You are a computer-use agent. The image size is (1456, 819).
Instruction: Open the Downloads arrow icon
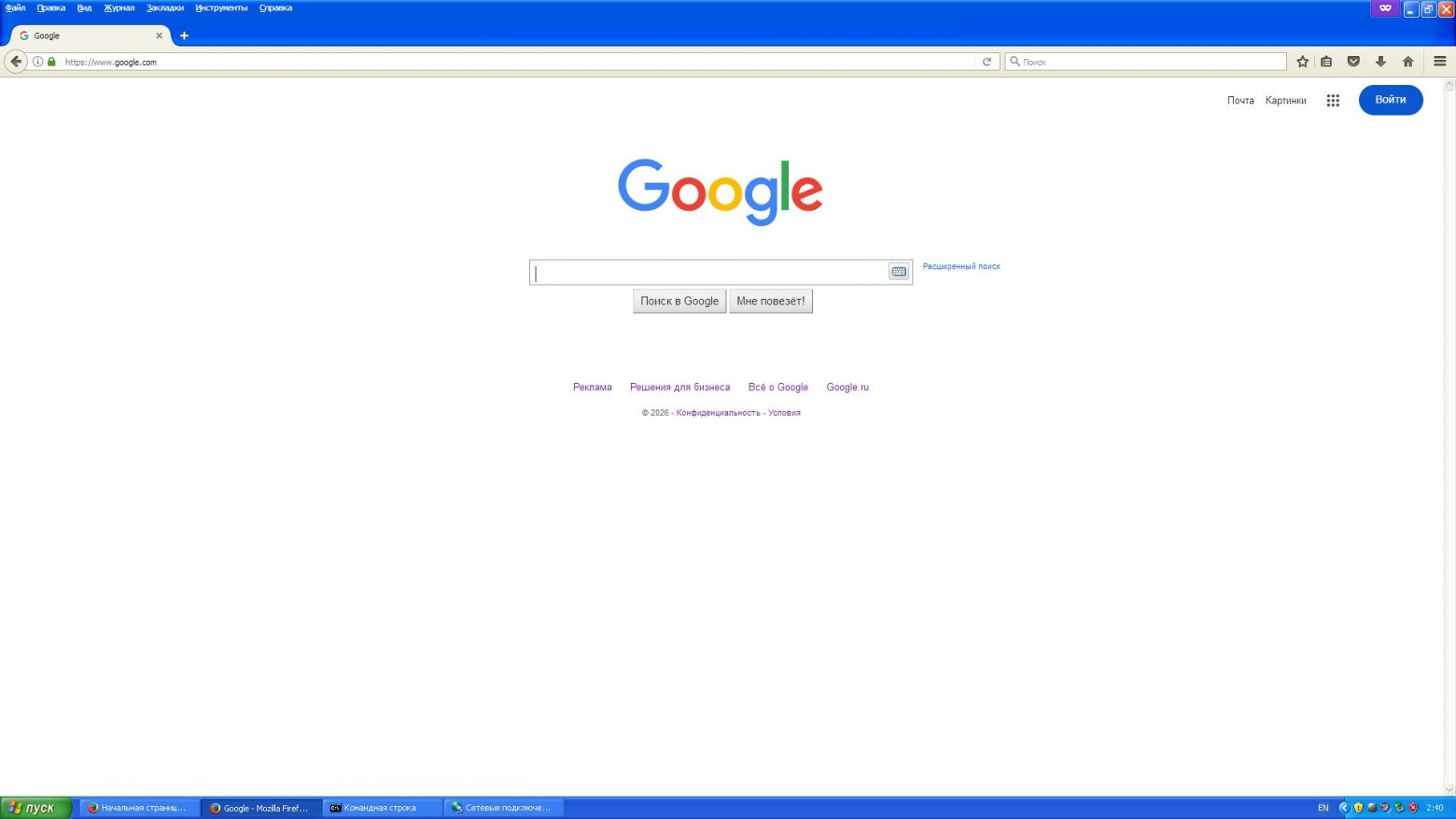click(1380, 62)
